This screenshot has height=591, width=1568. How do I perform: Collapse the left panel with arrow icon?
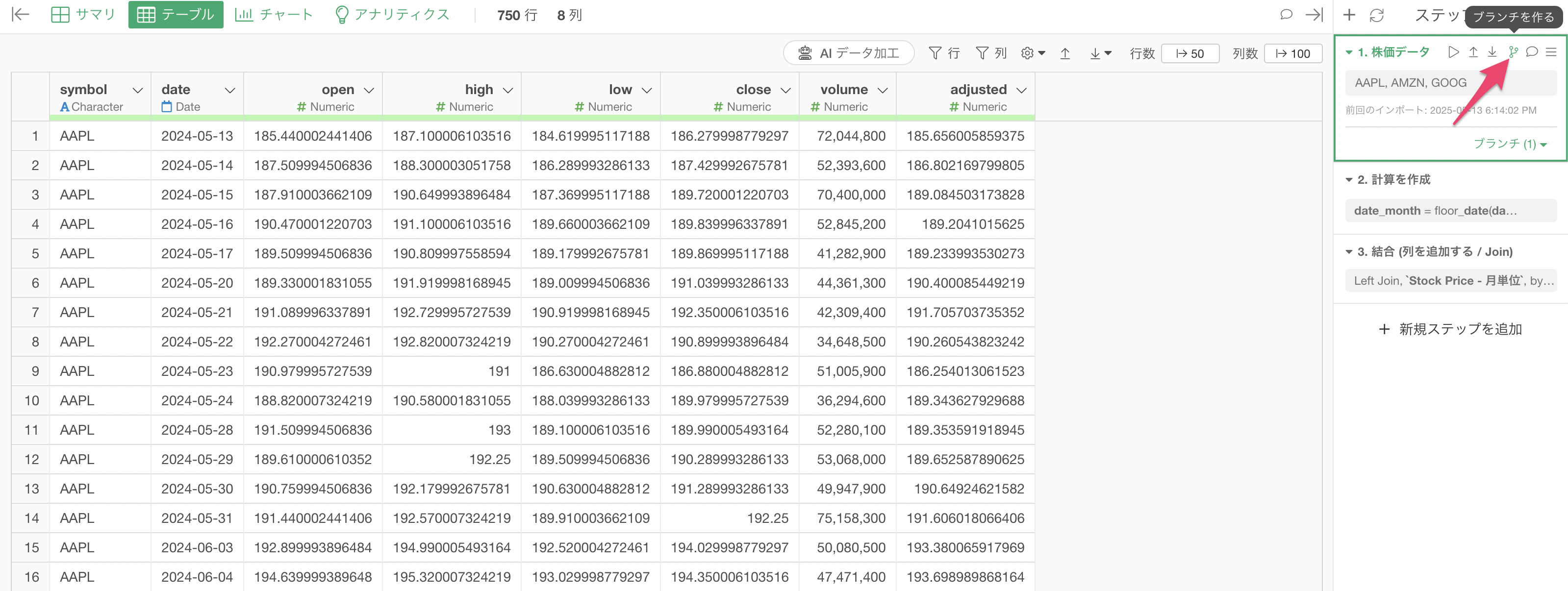click(21, 15)
